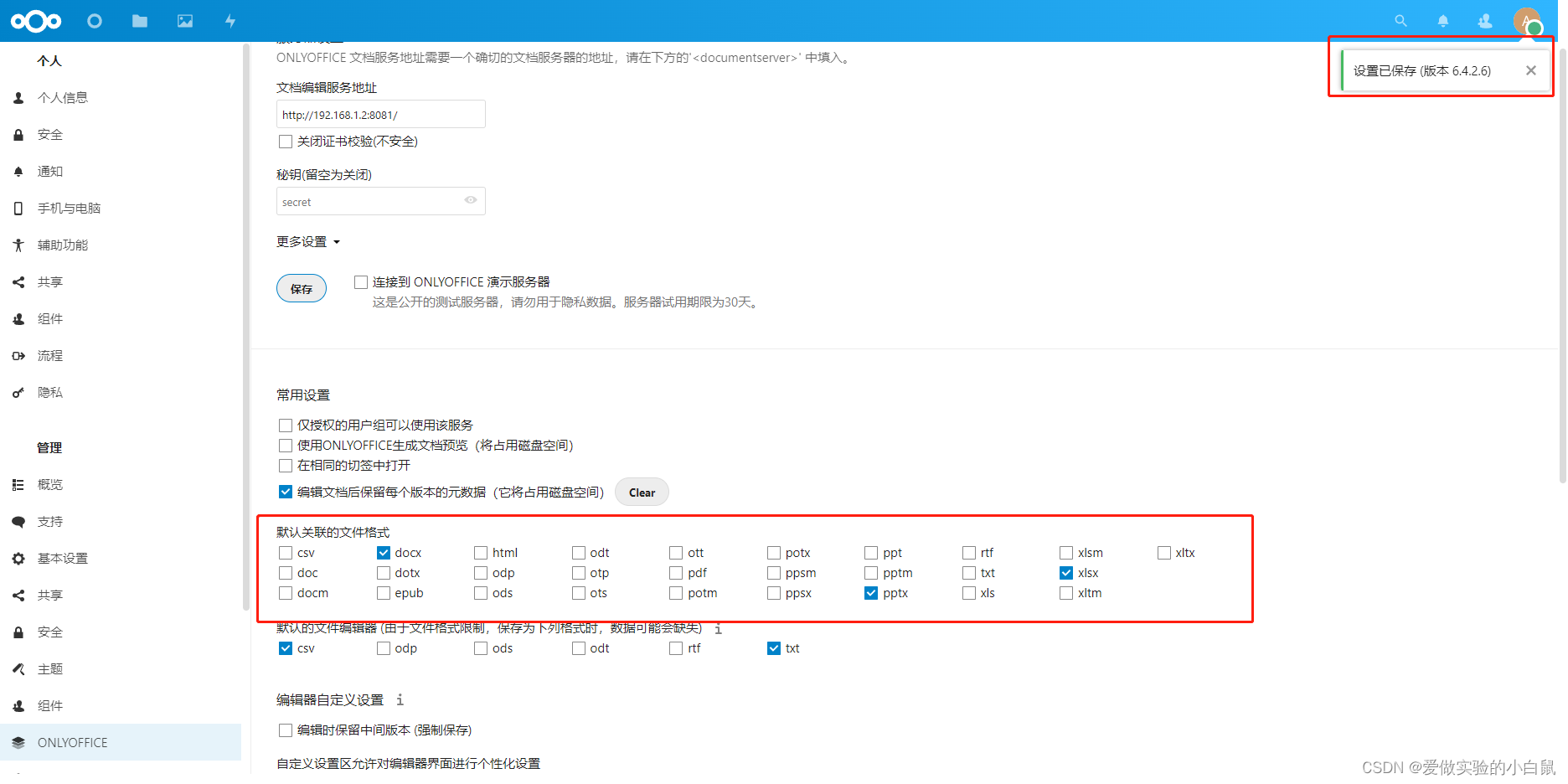Uncheck pptx default file association
Screen dimensions: 1568x784
871,593
